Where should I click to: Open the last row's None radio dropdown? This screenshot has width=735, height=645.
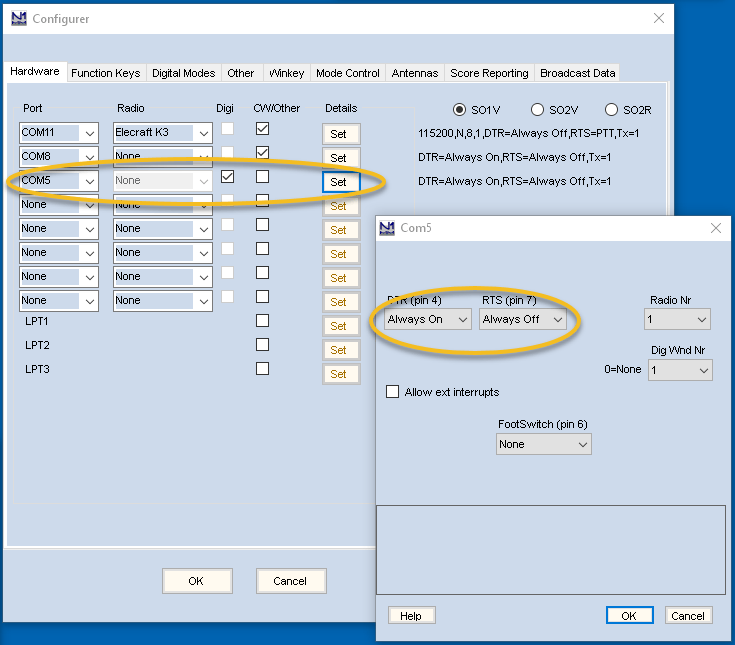(163, 300)
